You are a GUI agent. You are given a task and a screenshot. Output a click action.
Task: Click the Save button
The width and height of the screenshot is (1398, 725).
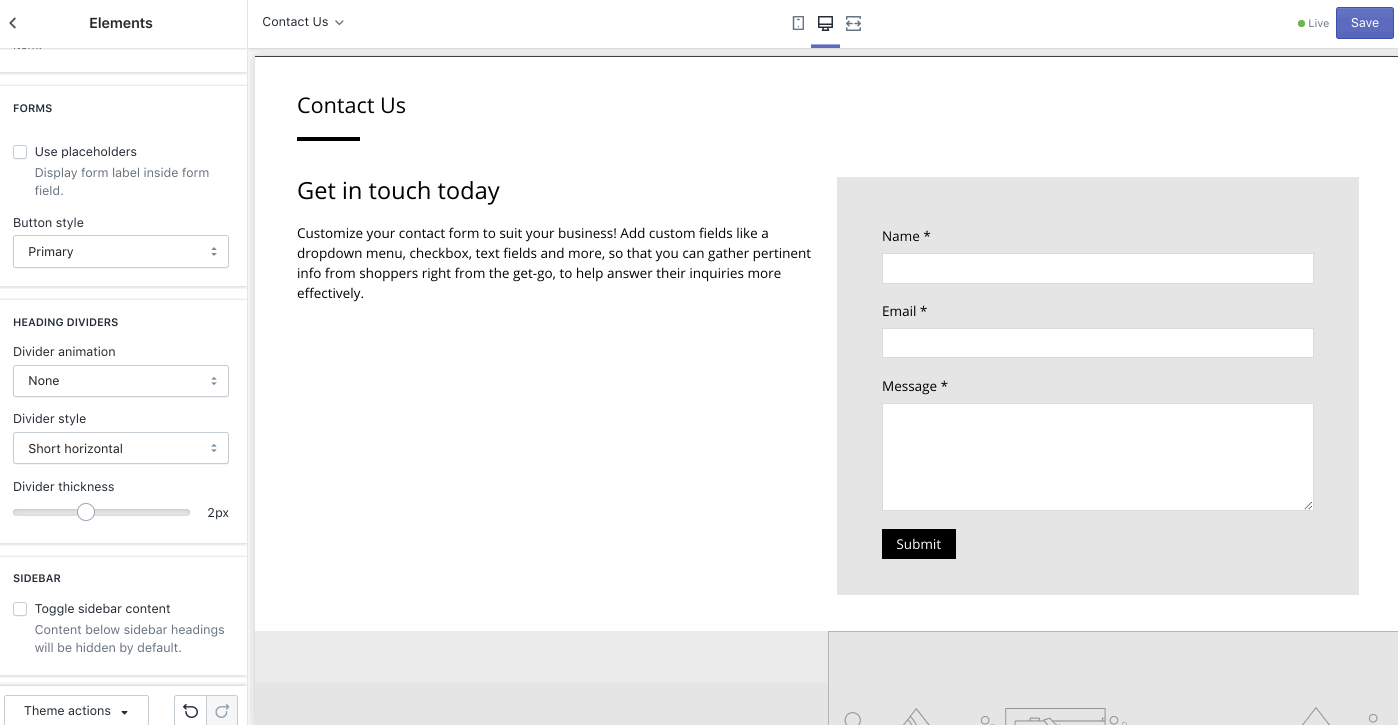tap(1364, 22)
